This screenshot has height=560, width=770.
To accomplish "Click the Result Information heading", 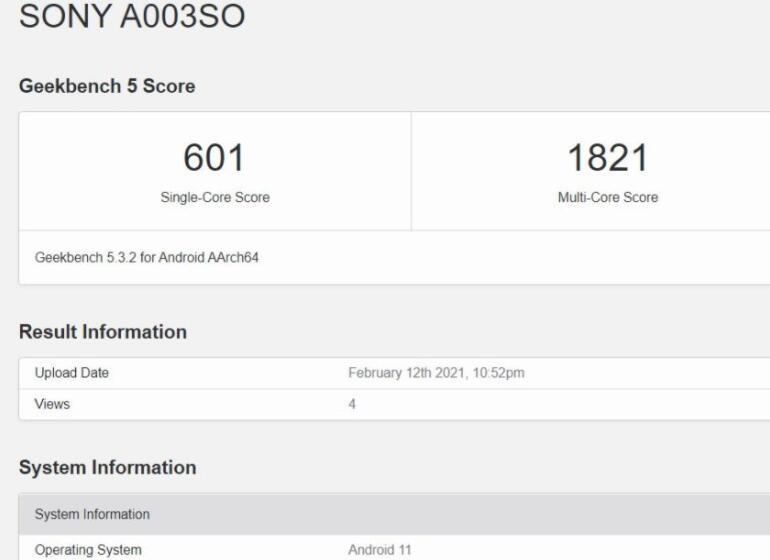I will coord(103,332).
